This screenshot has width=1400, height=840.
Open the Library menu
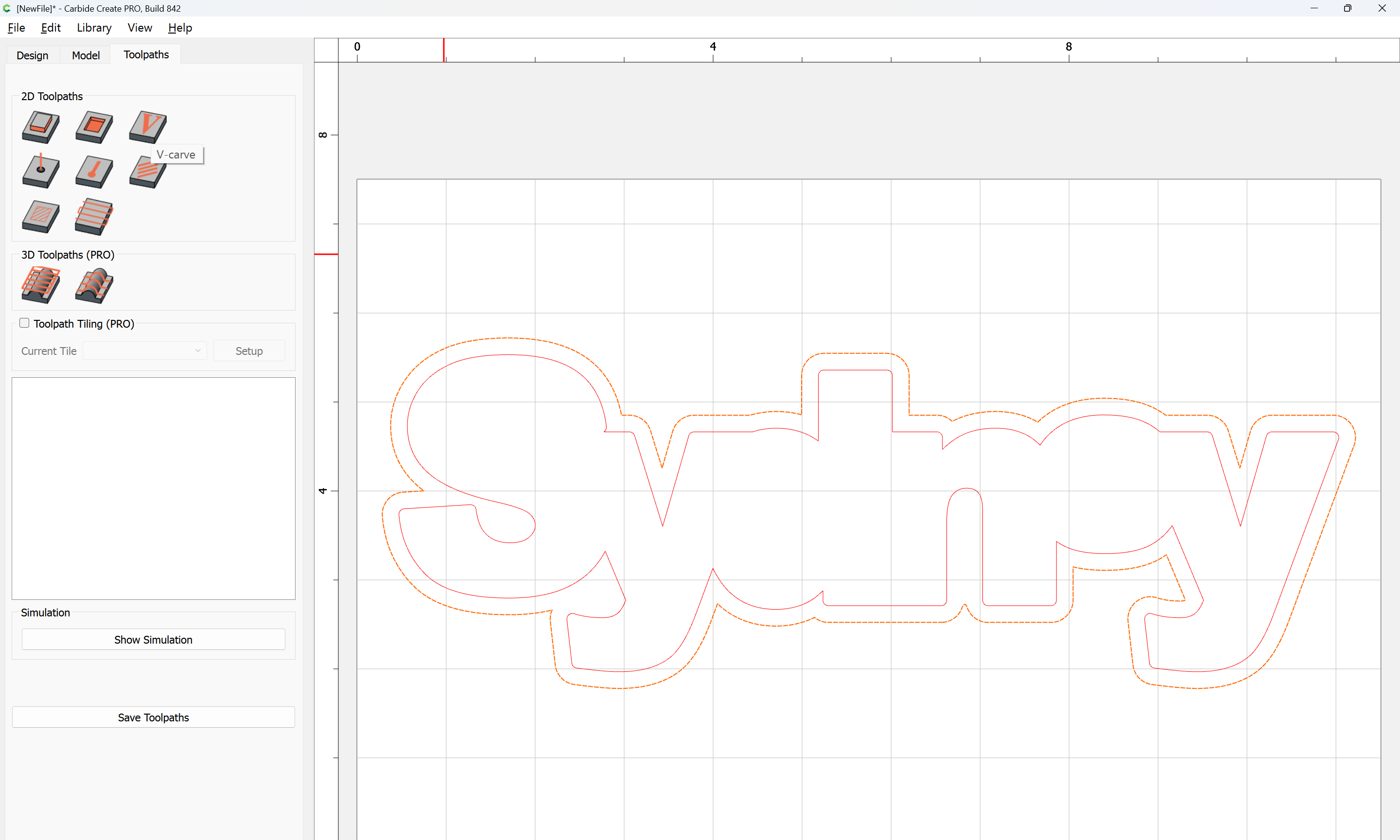pos(94,28)
